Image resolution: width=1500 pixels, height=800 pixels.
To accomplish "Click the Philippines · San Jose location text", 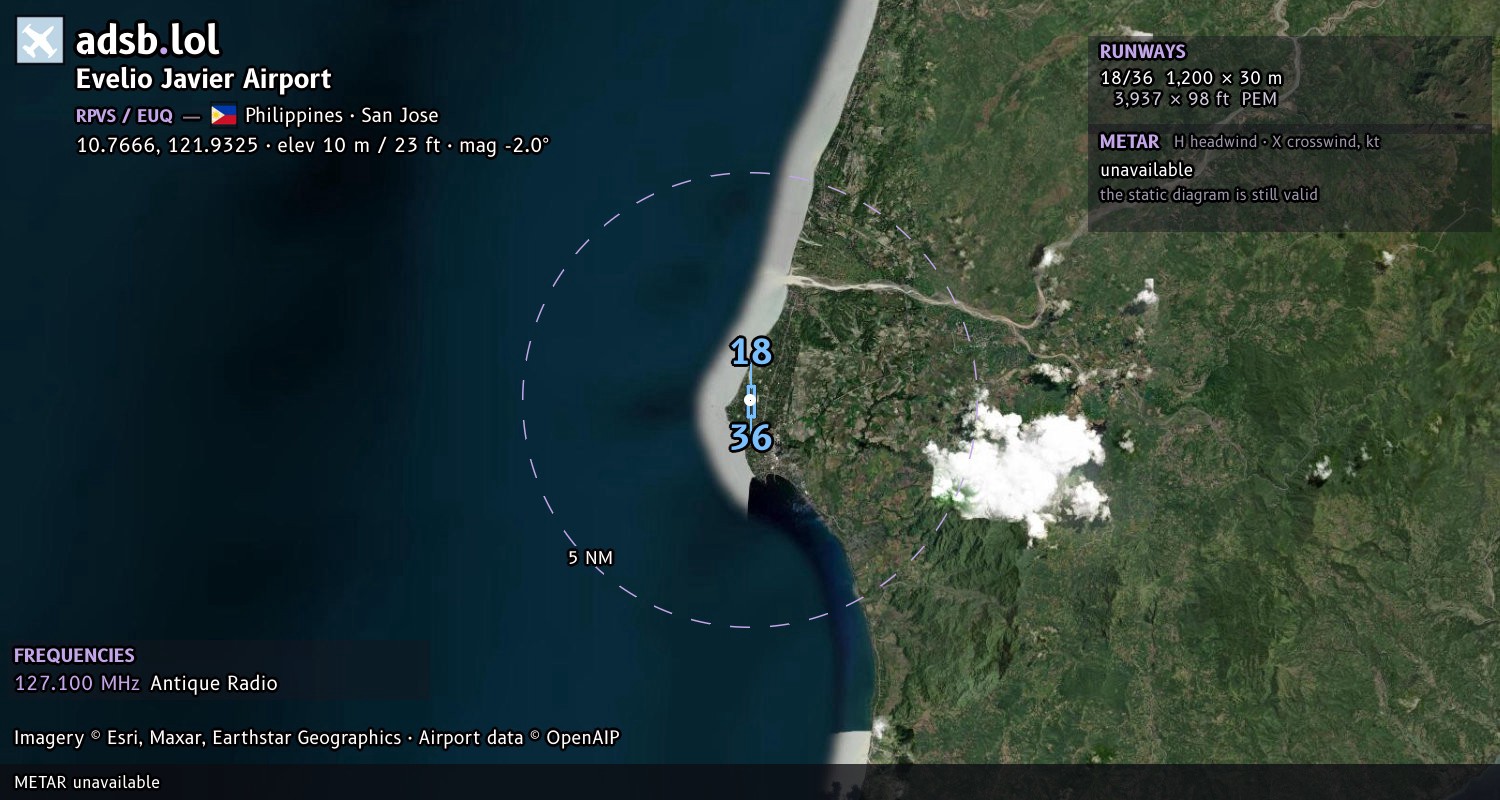I will coord(342,116).
